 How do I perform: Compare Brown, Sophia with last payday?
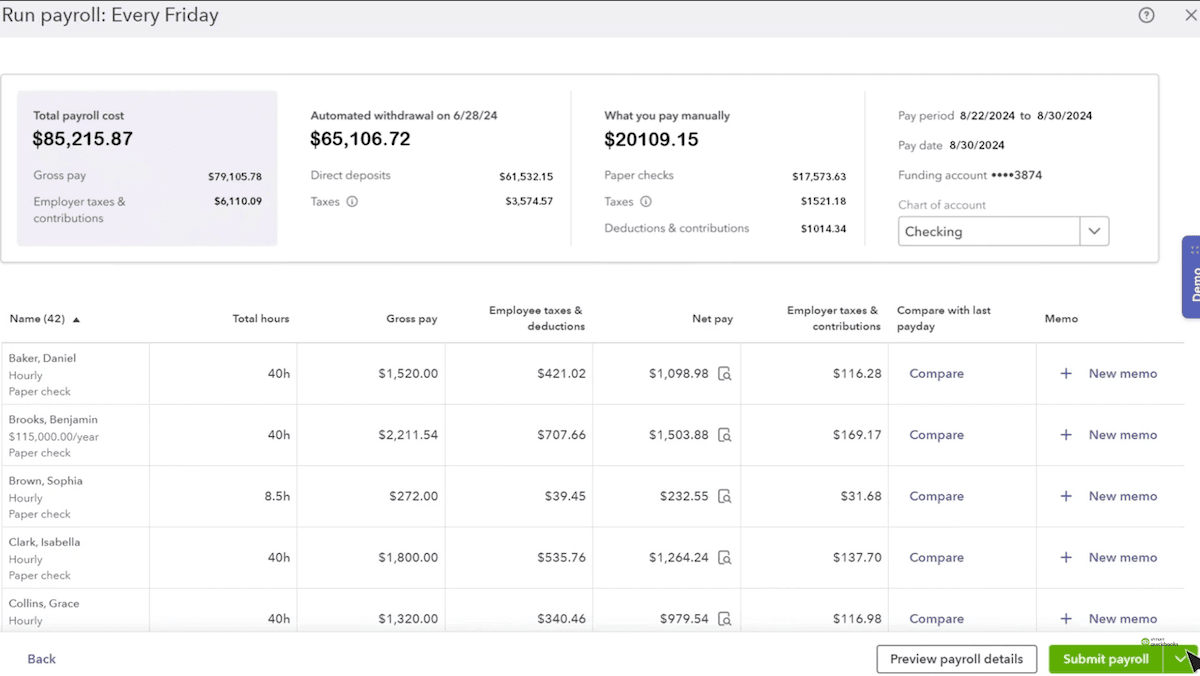point(936,496)
